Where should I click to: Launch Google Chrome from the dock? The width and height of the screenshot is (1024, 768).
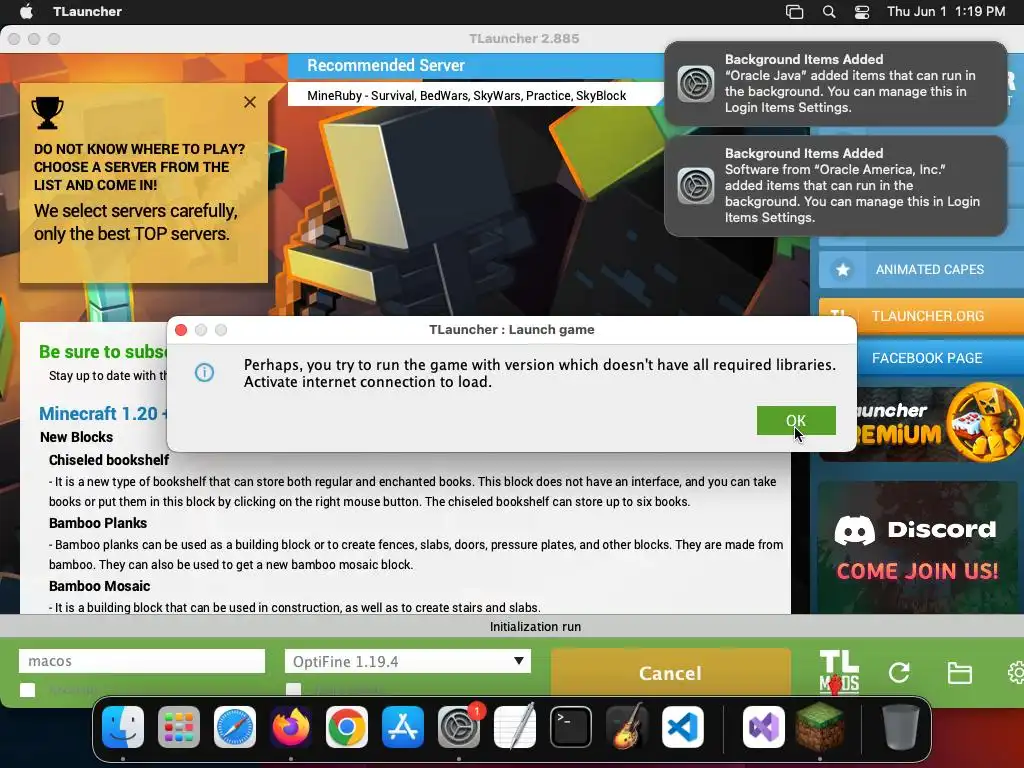coord(347,727)
